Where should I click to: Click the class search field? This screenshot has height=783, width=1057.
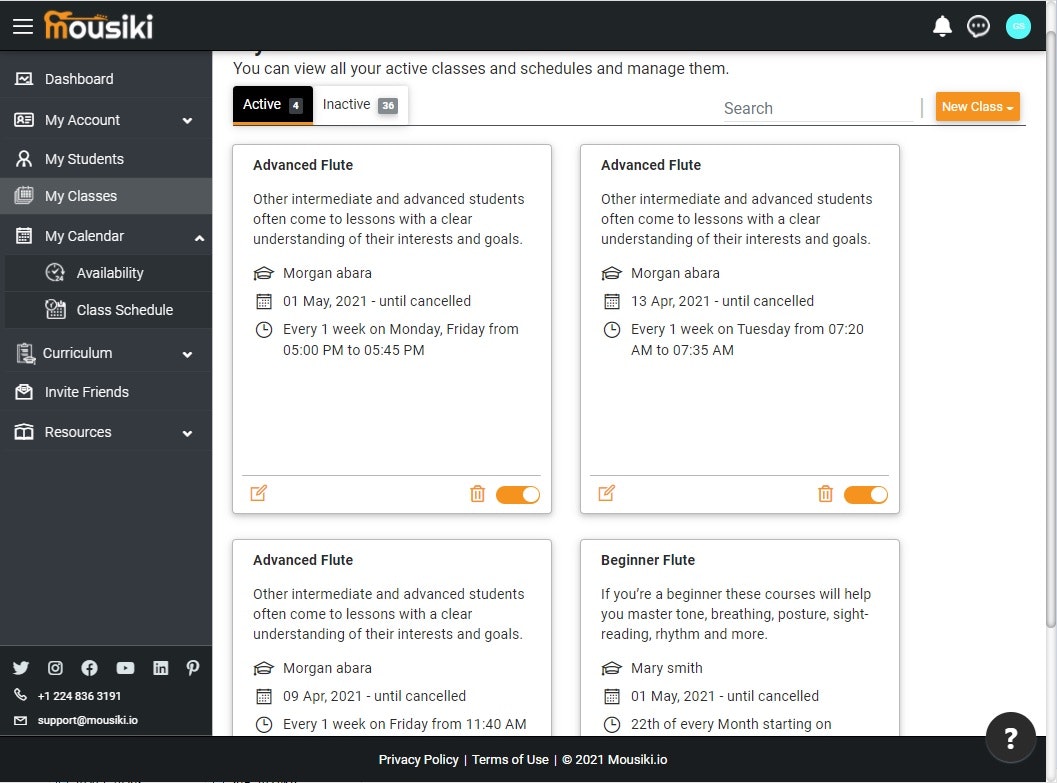tap(818, 108)
